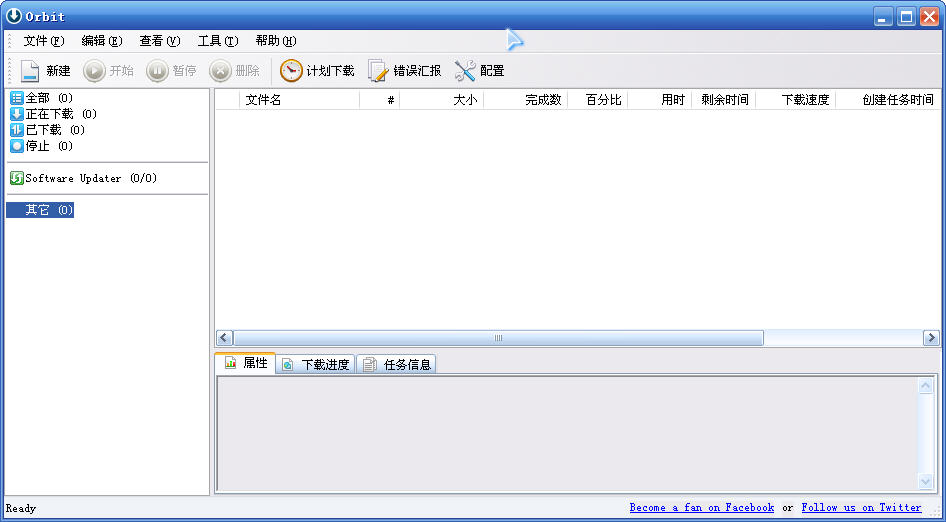The image size is (946, 522).
Task: Sort by # column header
Action: tap(379, 100)
